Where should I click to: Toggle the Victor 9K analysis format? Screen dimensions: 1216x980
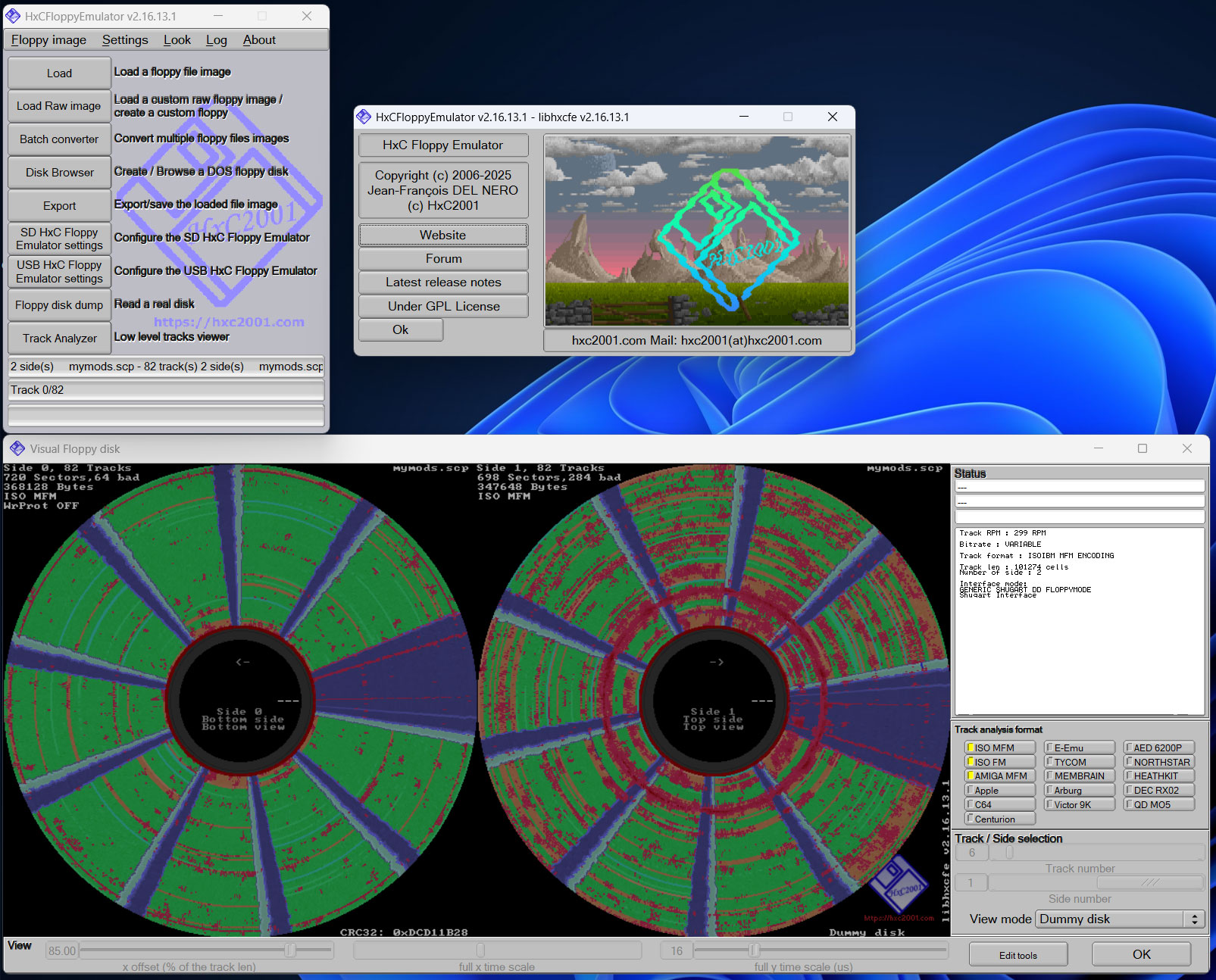1080,804
